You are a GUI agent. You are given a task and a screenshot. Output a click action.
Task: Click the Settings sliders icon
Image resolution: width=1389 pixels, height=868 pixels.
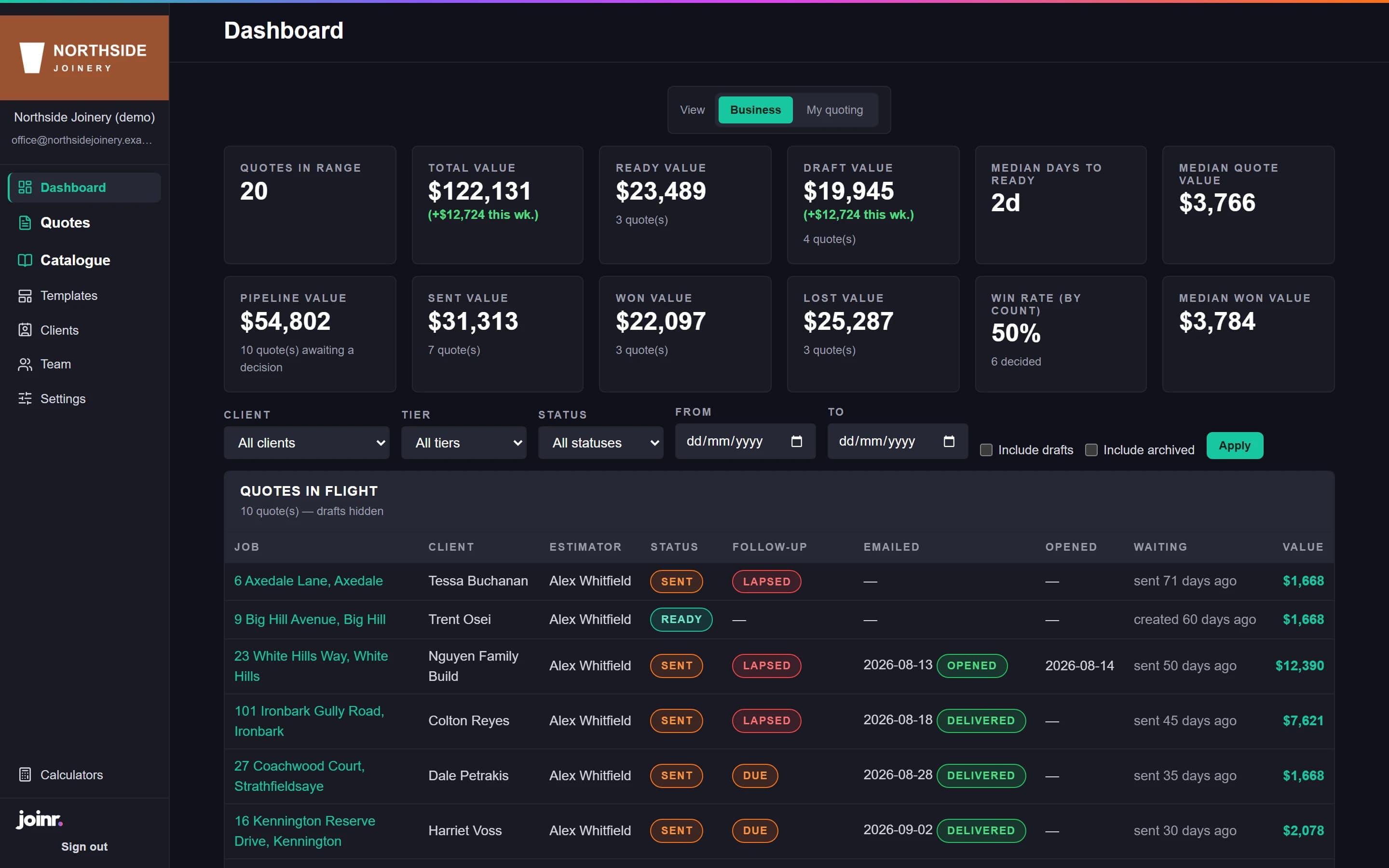25,398
